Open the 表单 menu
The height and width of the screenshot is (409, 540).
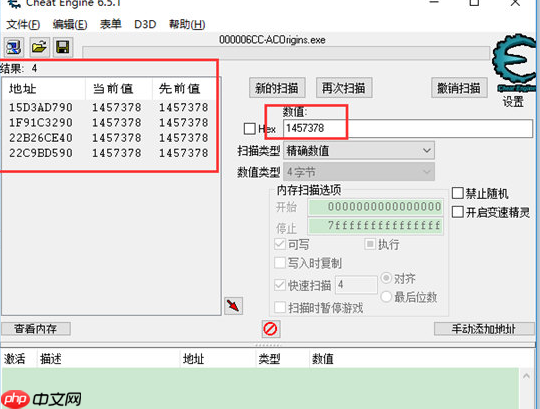111,24
